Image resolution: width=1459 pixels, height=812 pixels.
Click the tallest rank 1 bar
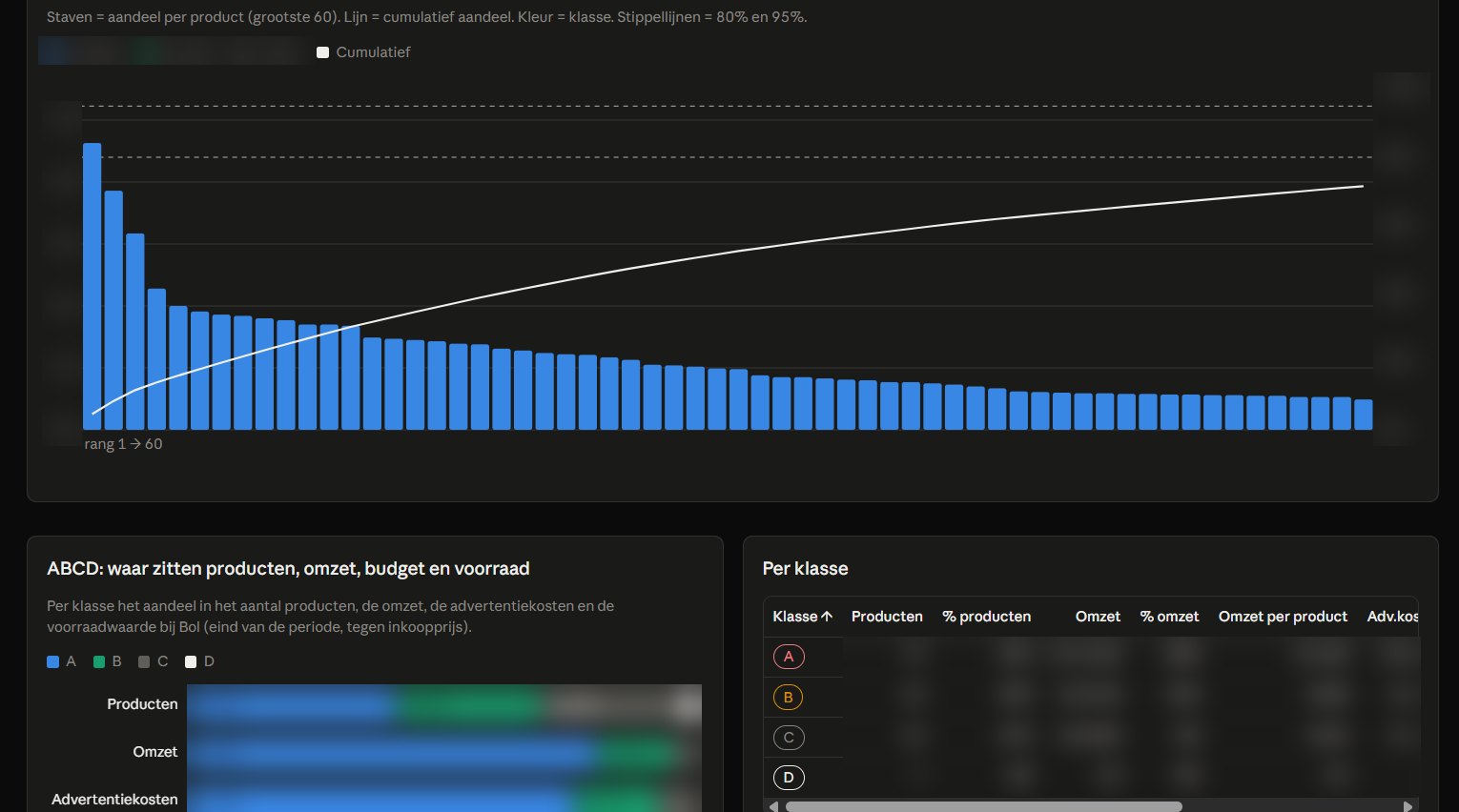92,286
